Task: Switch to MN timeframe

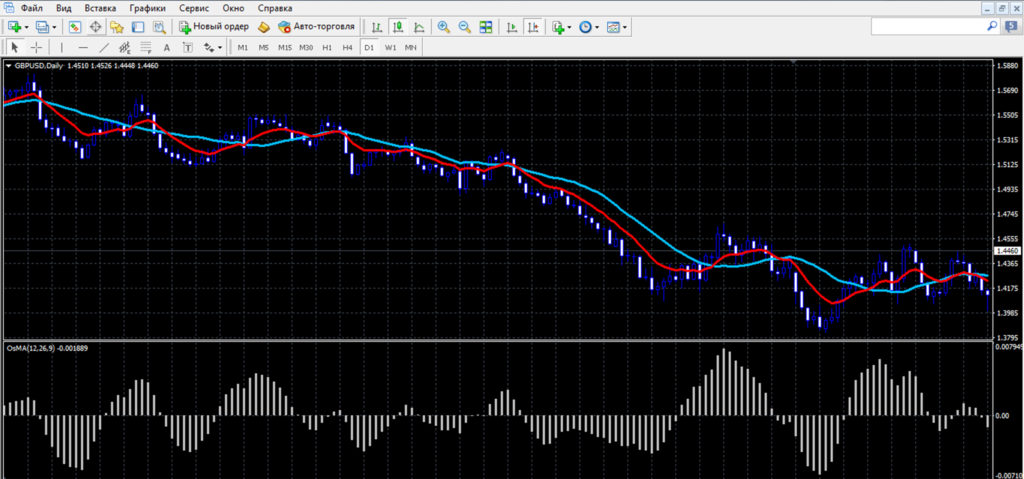Action: pos(410,48)
